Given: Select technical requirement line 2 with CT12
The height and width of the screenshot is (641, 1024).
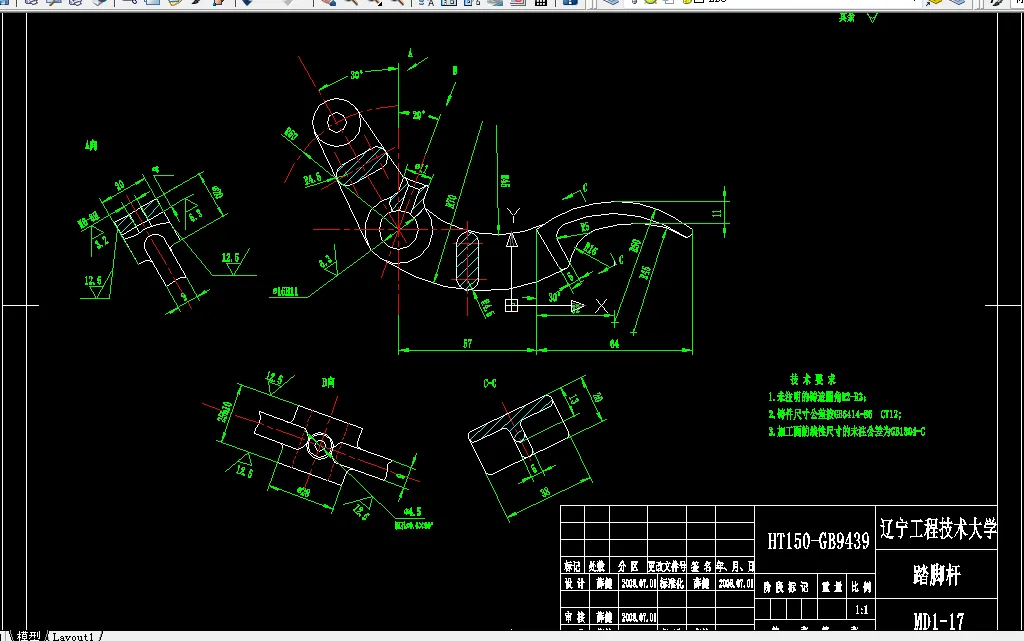Looking at the screenshot, I should click(835, 414).
